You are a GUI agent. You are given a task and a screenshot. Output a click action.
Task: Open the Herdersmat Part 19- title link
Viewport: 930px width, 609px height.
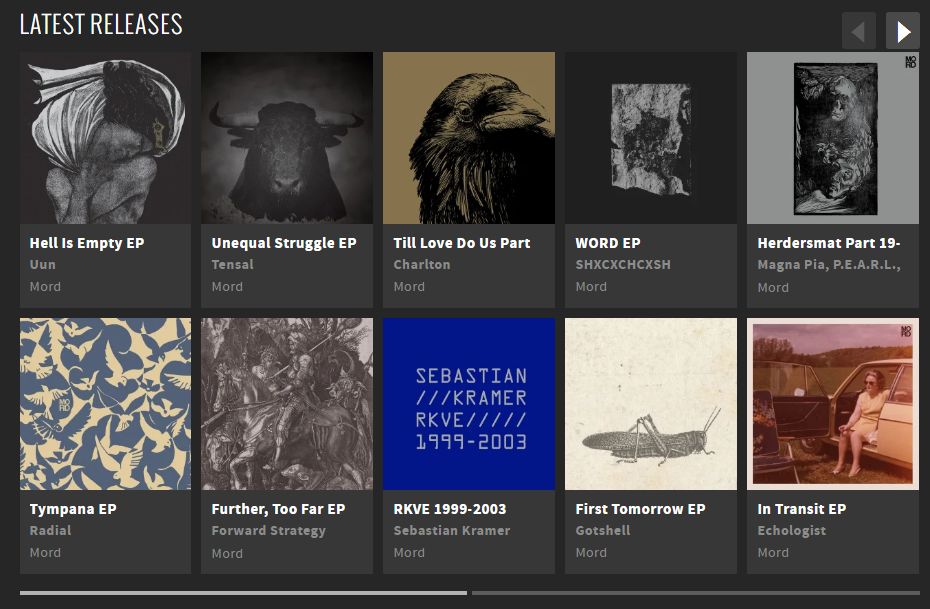pyautogui.click(x=829, y=243)
